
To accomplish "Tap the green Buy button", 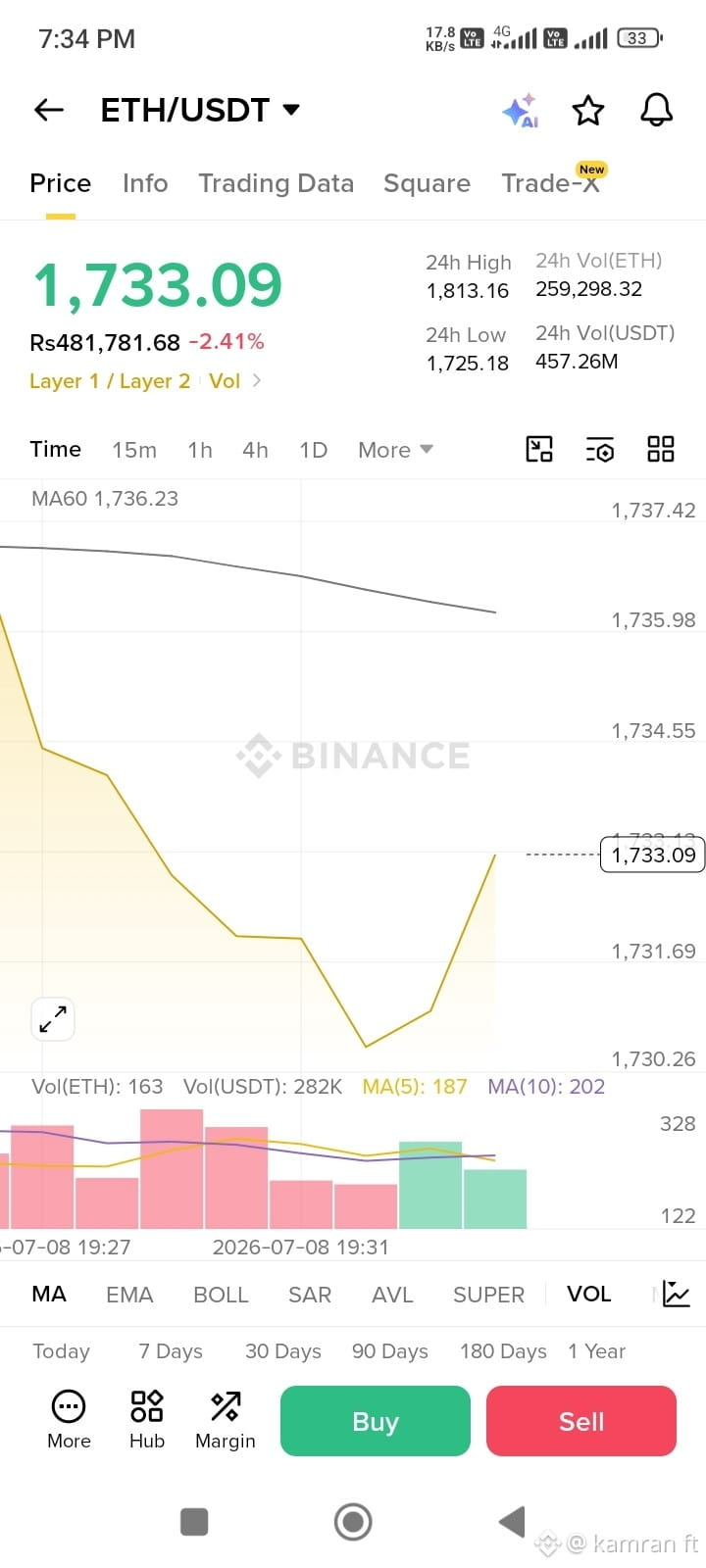I will coord(376,1421).
